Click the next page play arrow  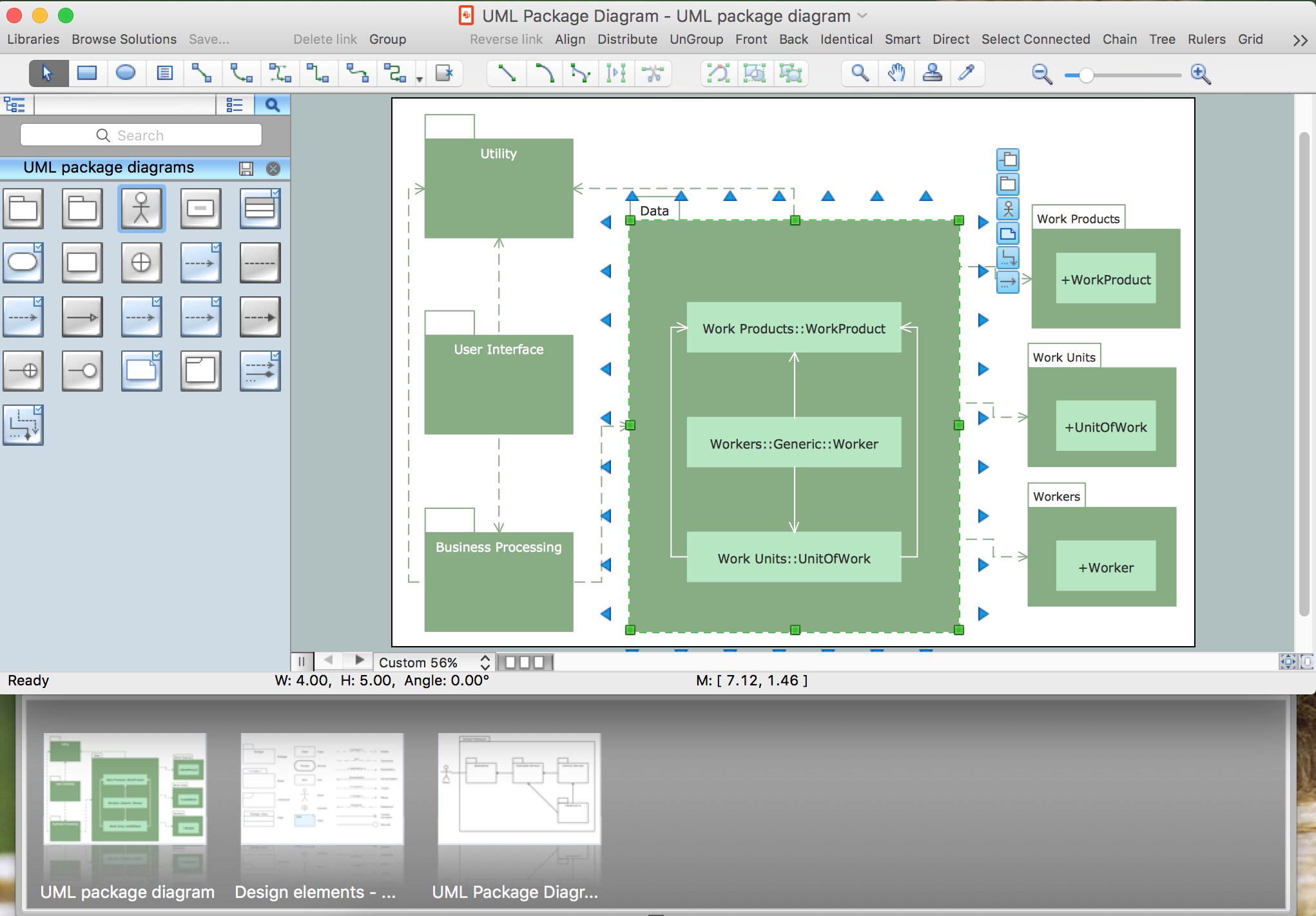coord(360,660)
